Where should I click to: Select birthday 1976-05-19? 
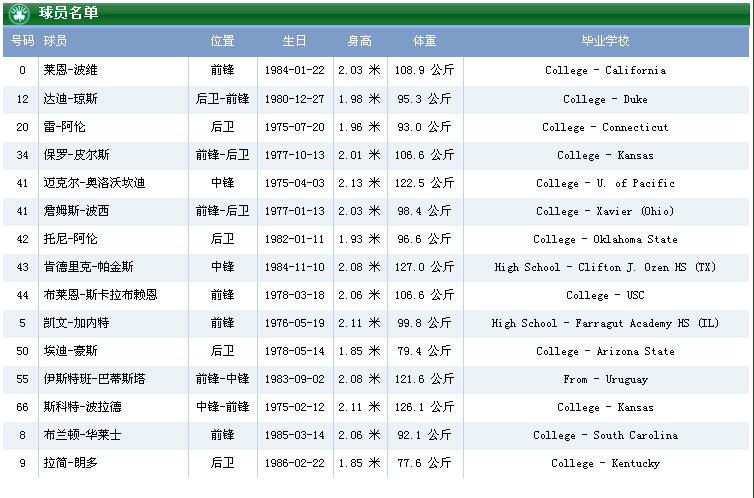coord(294,323)
